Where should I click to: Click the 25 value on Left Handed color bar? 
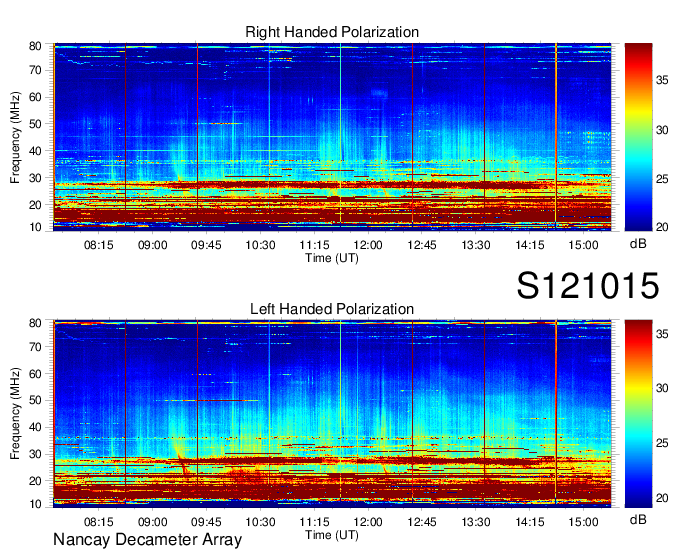click(x=662, y=443)
